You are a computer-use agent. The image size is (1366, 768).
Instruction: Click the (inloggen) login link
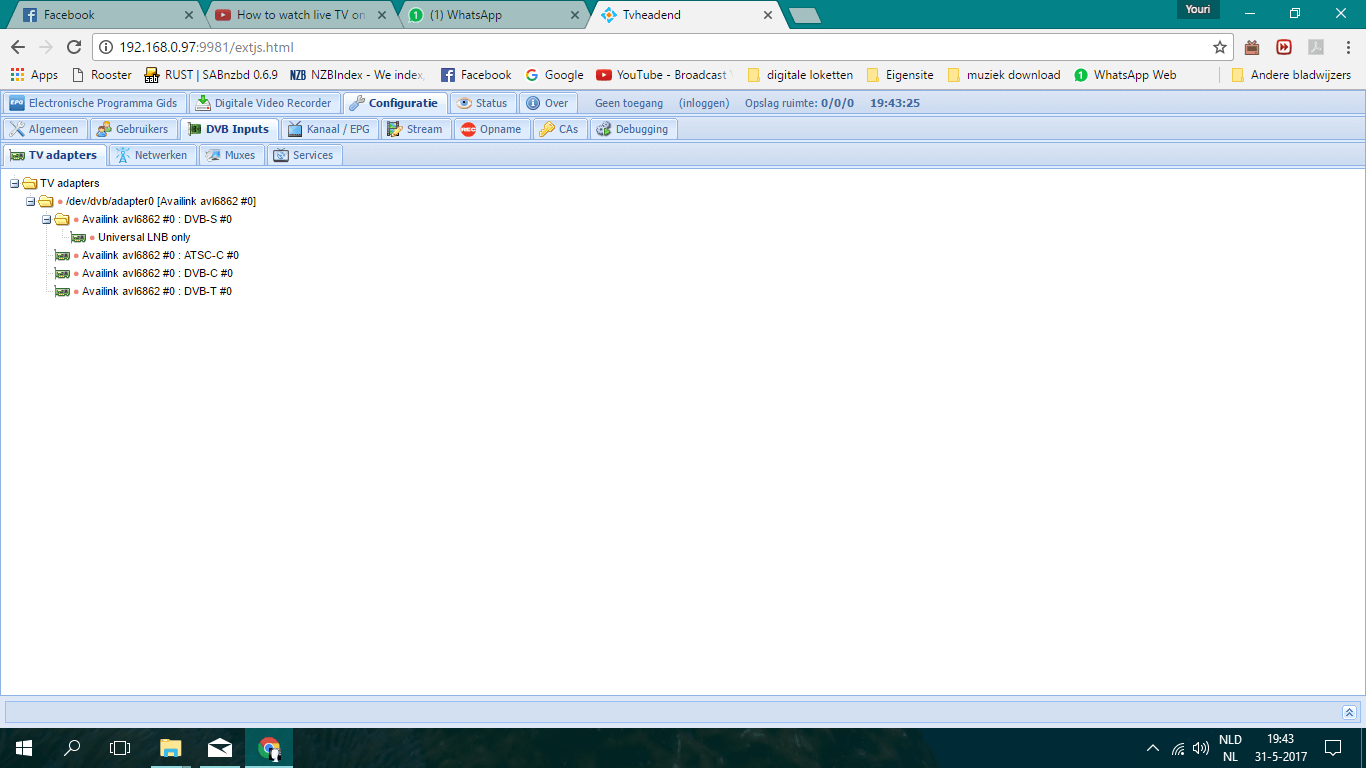(703, 103)
